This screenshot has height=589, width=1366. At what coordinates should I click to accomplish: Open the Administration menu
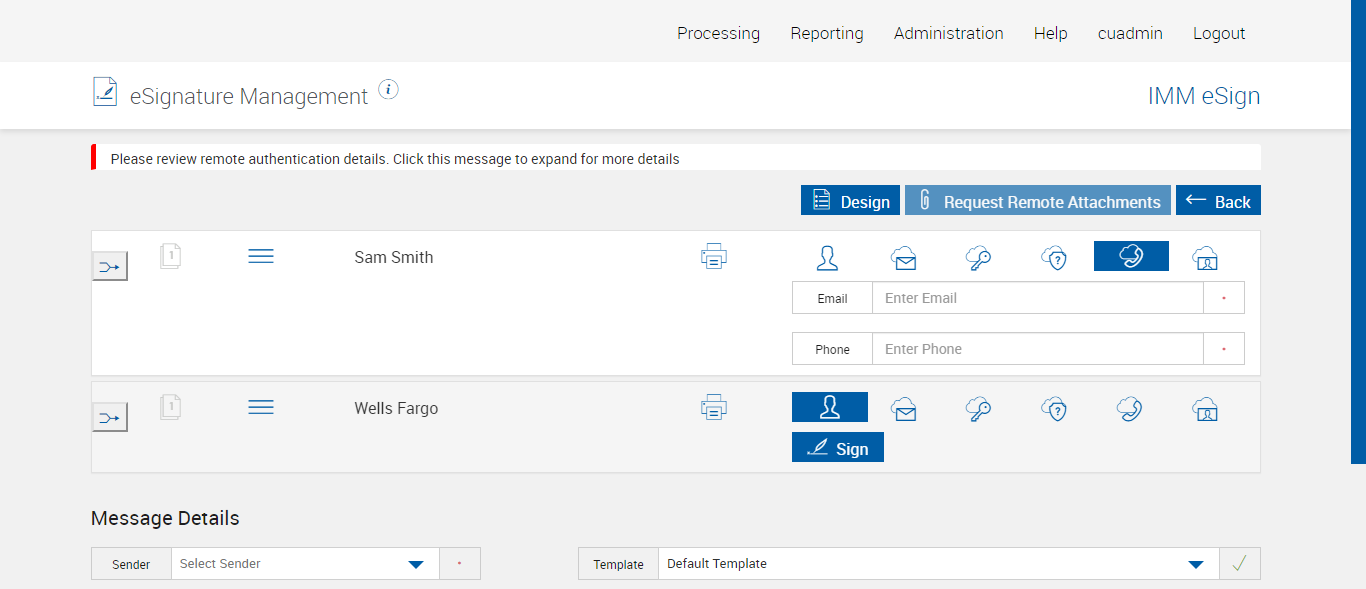948,33
